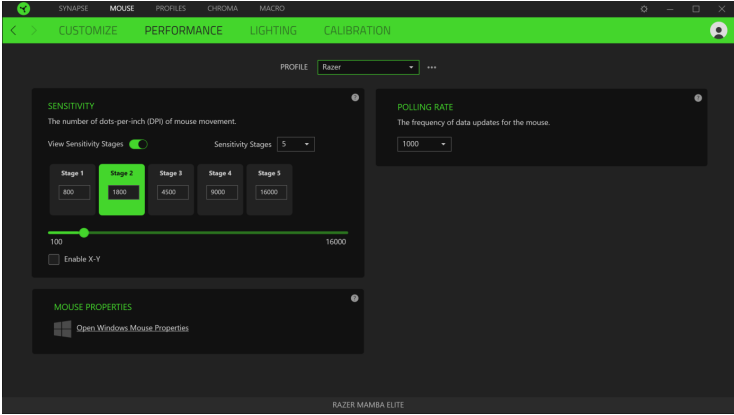Toggle View Sensitivity Stages switch
Screen dimensions: 734x415
pos(139,144)
